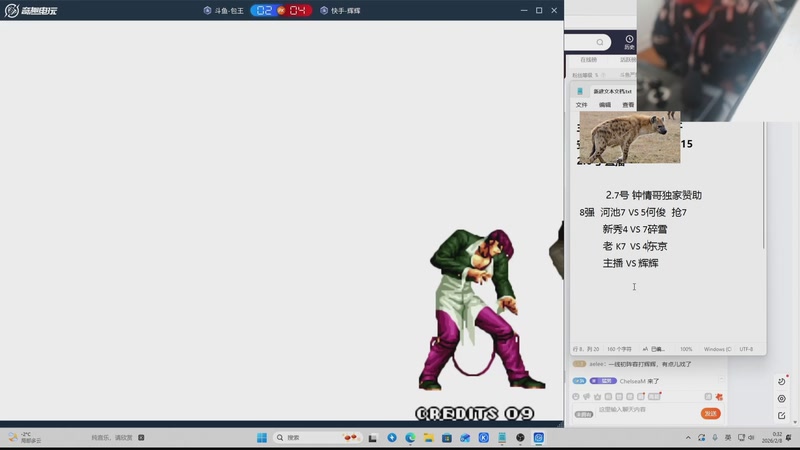Click the orange 发送 send button
This screenshot has height=450, width=800.
coord(711,413)
